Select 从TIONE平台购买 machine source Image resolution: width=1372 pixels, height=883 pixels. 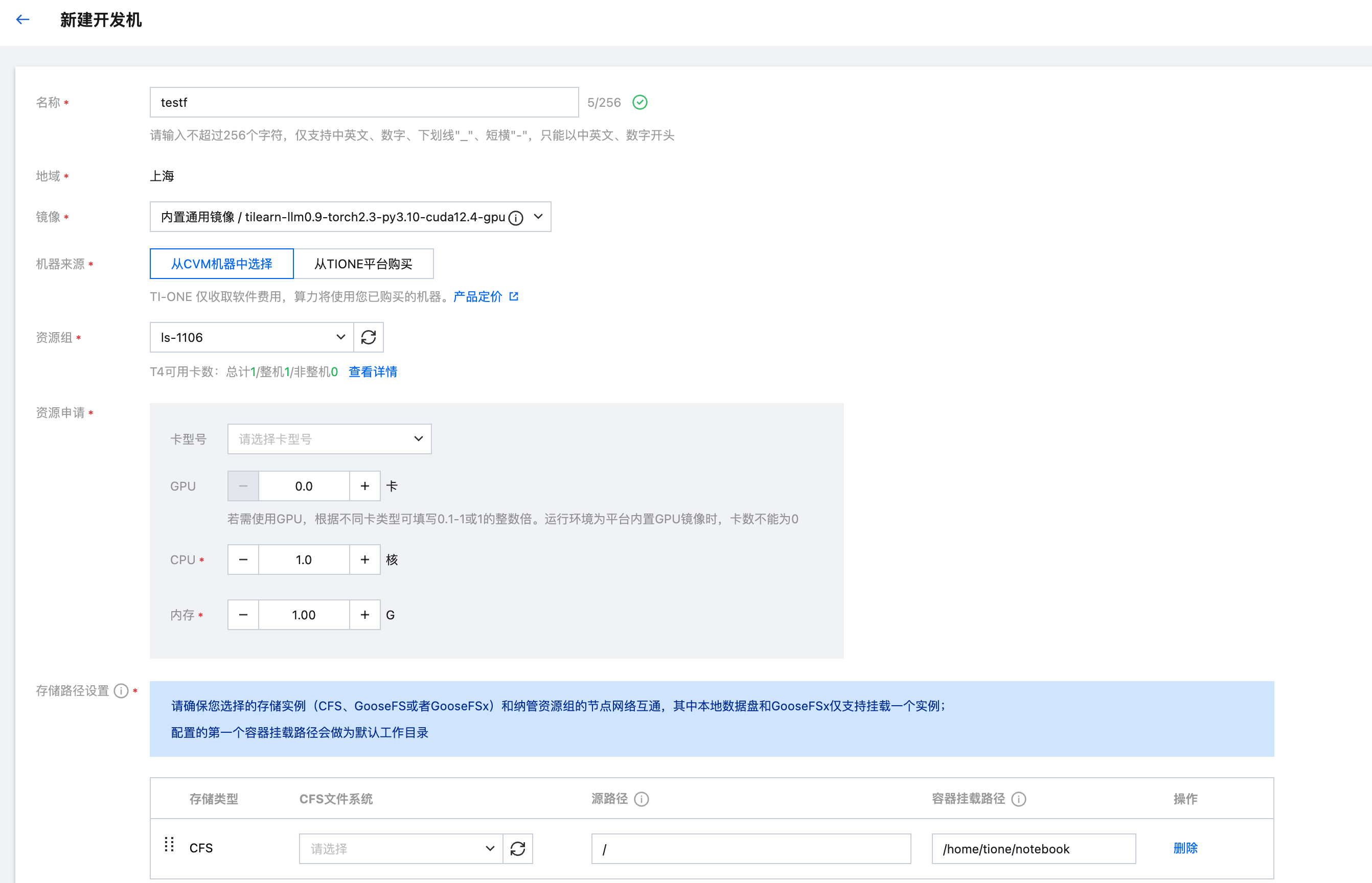tap(363, 264)
